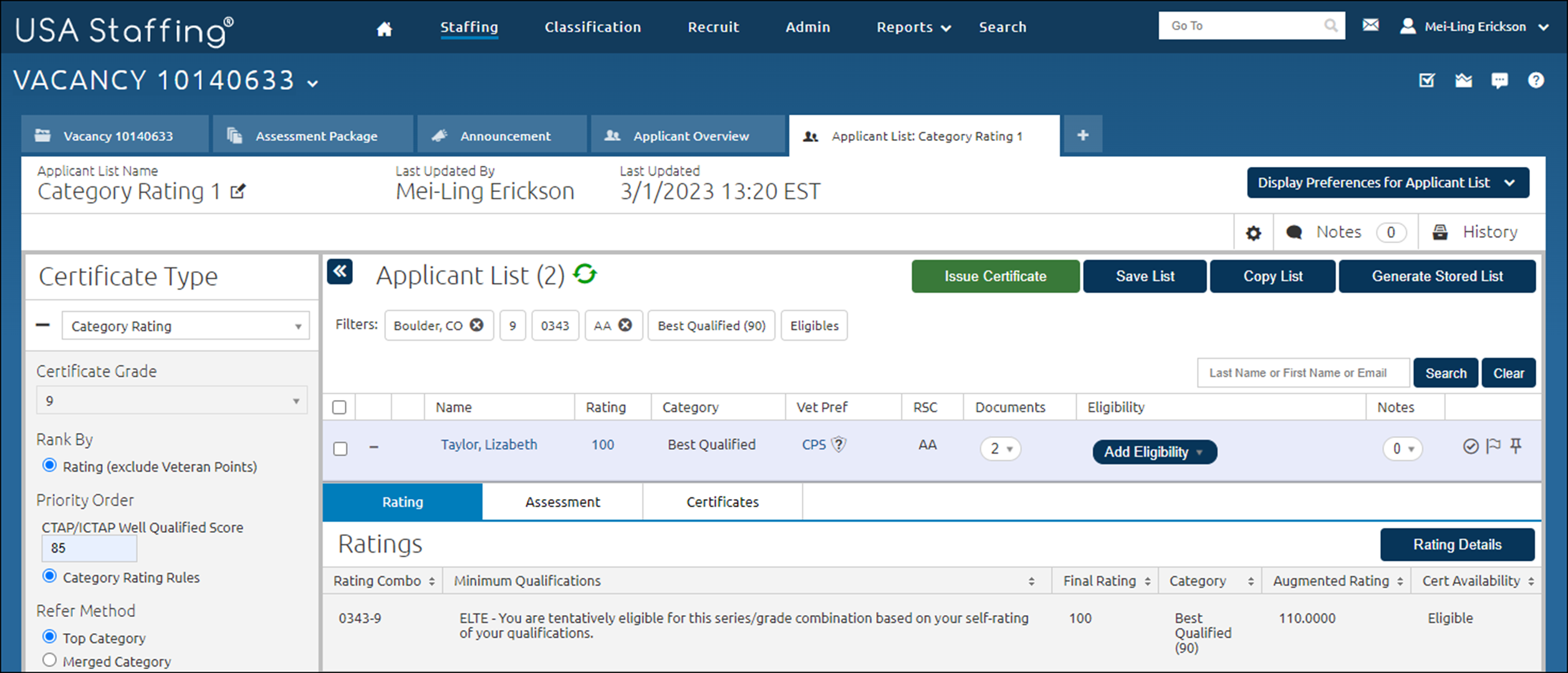The width and height of the screenshot is (1568, 673).
Task: Open the help question mark icon
Action: pyautogui.click(x=1536, y=80)
